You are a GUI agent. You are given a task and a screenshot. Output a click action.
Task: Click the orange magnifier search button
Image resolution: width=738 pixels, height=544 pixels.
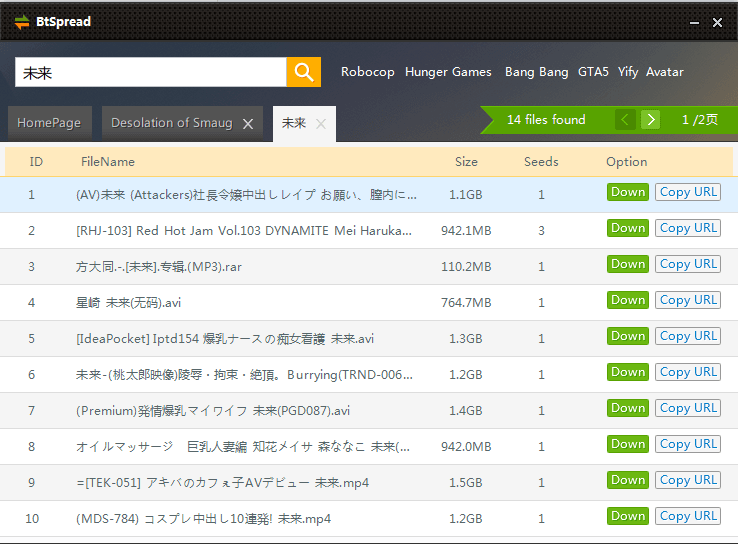[304, 72]
